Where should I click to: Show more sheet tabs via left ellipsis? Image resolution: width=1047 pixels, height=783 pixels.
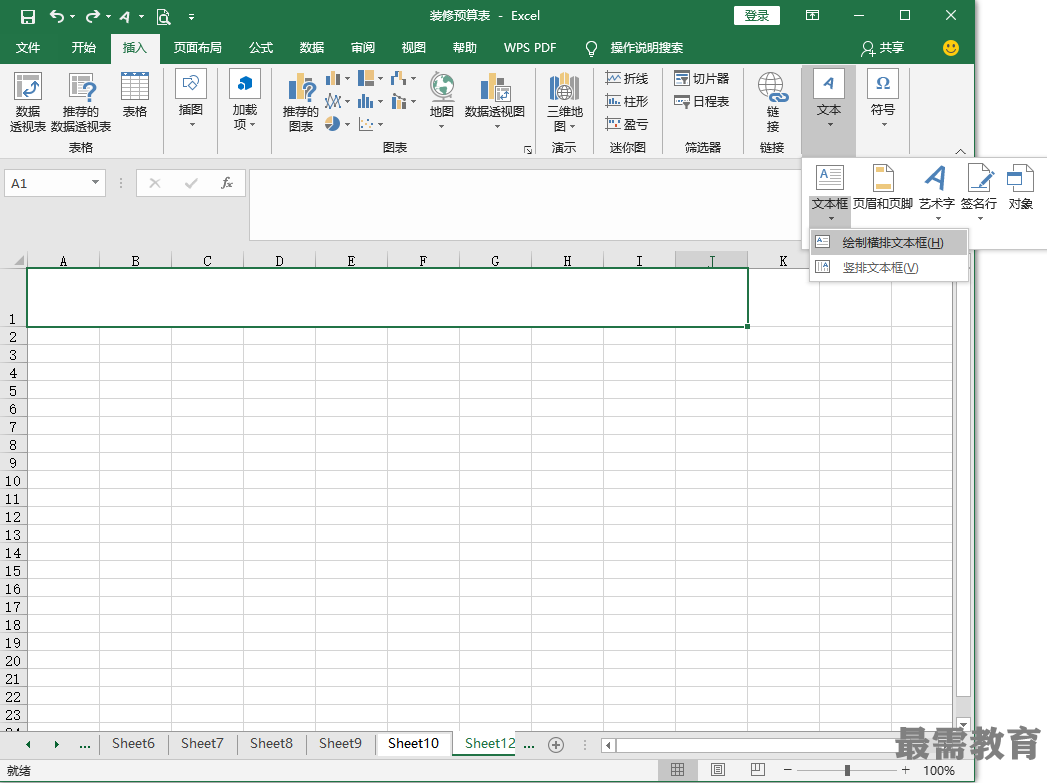click(x=85, y=744)
